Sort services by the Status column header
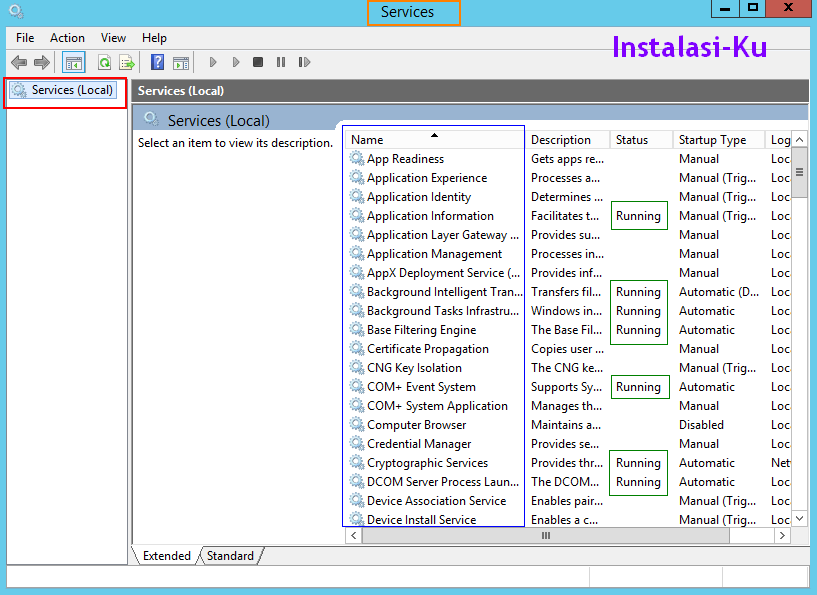Viewport: 817px width, 595px height. coord(641,139)
